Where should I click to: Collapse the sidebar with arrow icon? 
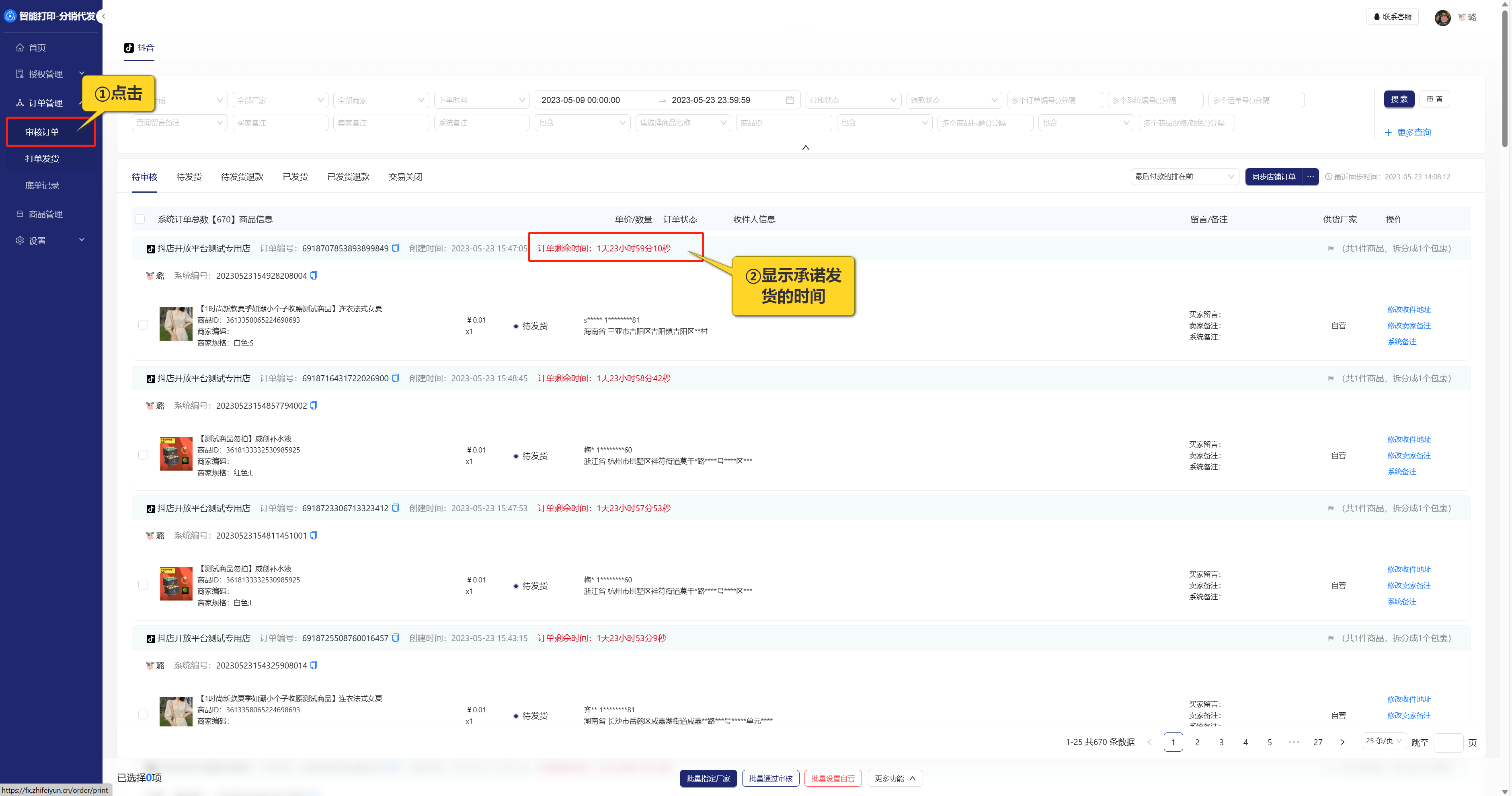(103, 16)
